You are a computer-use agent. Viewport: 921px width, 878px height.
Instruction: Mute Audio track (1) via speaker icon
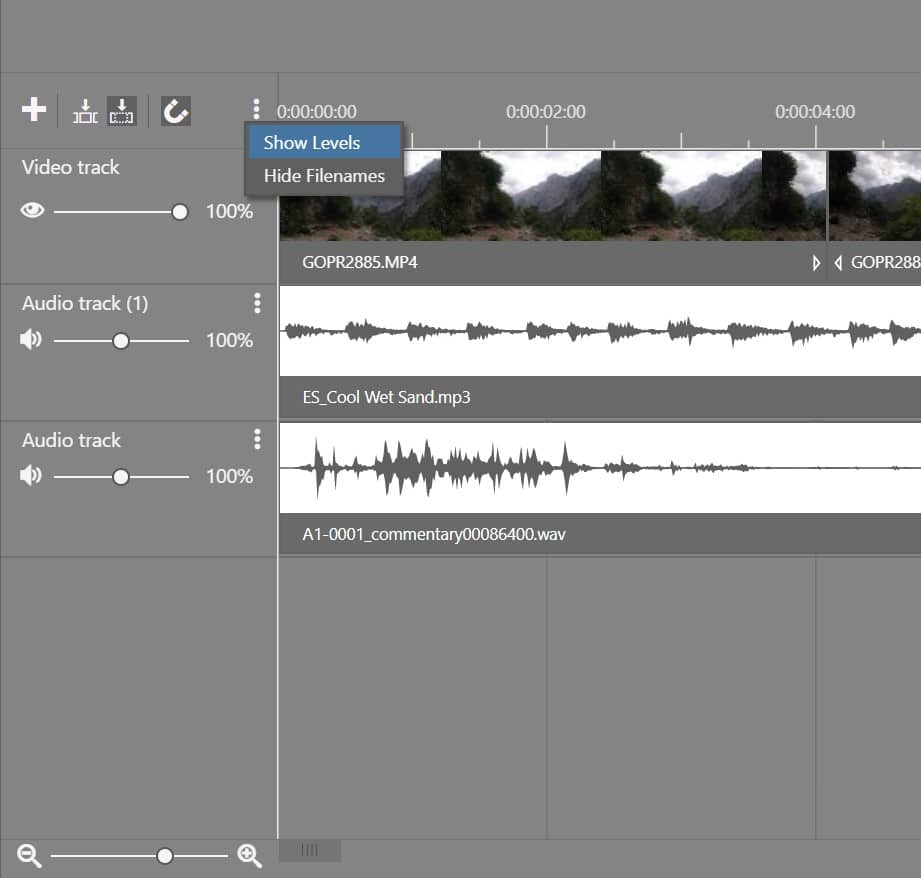point(31,339)
